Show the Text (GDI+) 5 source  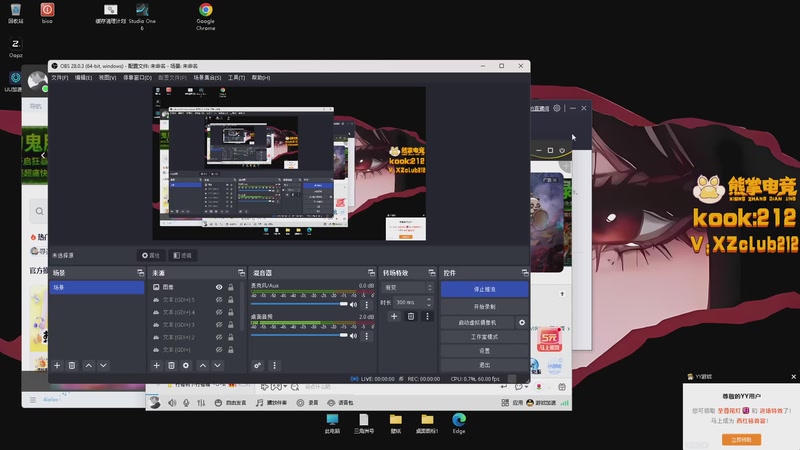click(x=219, y=300)
